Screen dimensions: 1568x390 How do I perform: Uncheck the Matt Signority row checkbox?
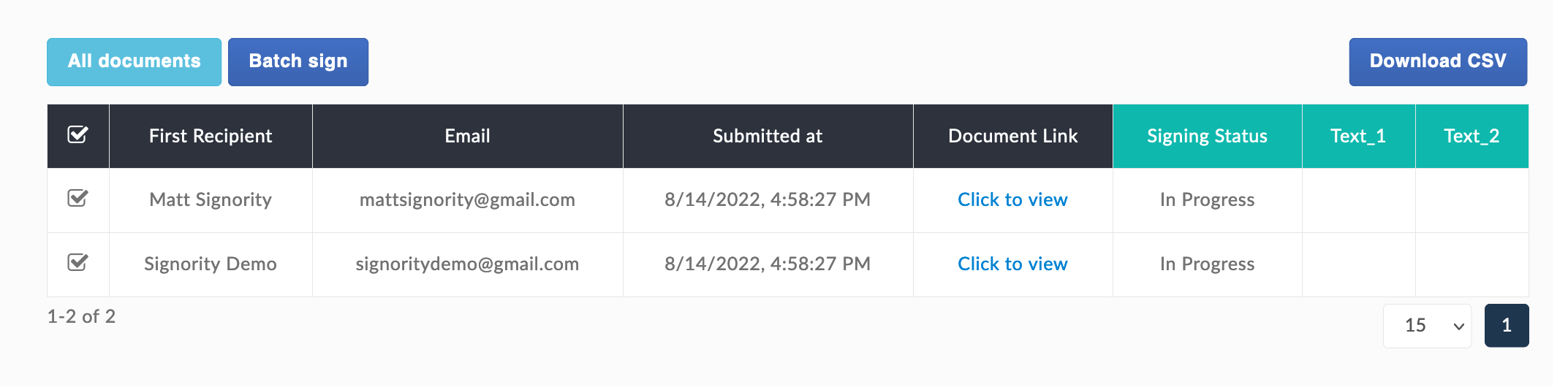(77, 199)
